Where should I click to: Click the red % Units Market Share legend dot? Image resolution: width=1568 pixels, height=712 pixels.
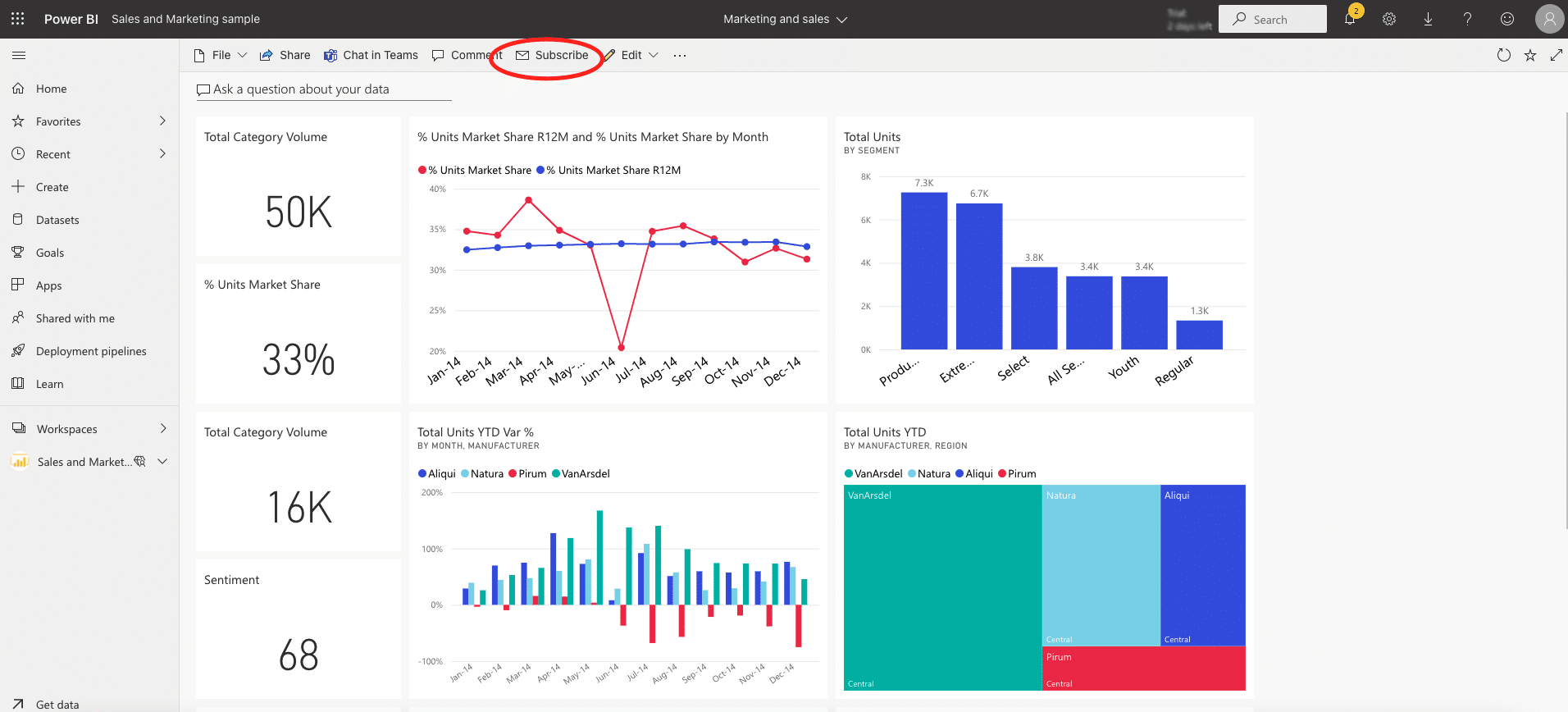pos(422,170)
